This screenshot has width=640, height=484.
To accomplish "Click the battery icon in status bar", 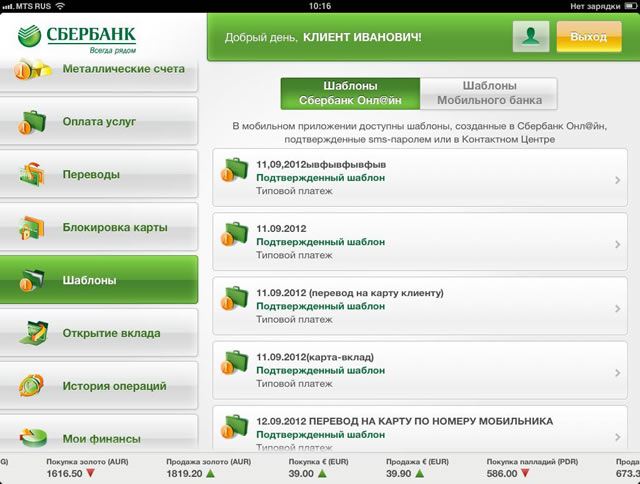I will [x=630, y=6].
